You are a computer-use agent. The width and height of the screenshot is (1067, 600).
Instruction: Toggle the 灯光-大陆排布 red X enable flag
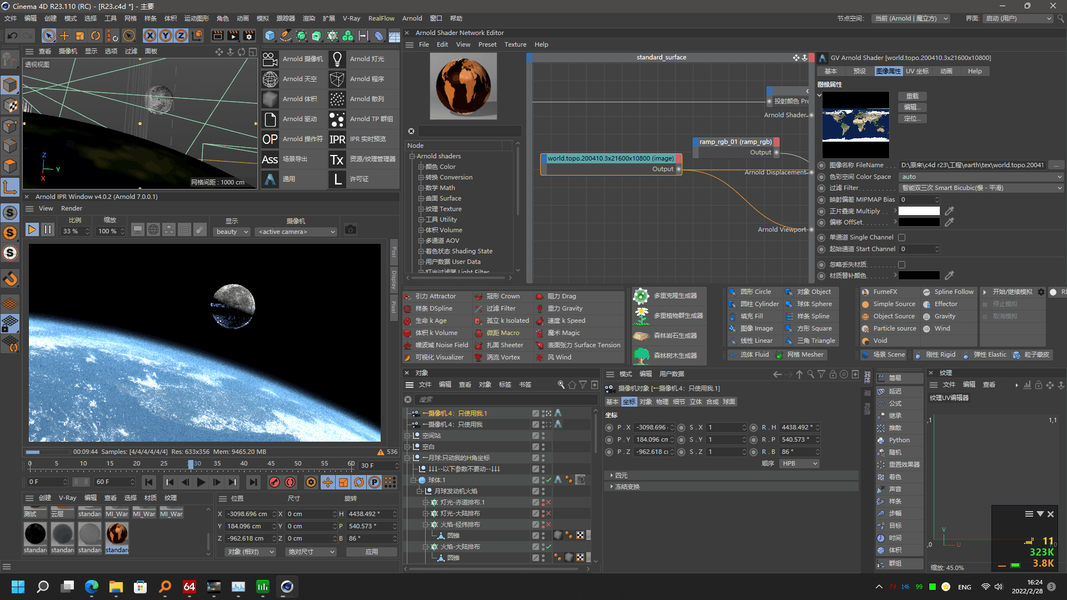(548, 514)
